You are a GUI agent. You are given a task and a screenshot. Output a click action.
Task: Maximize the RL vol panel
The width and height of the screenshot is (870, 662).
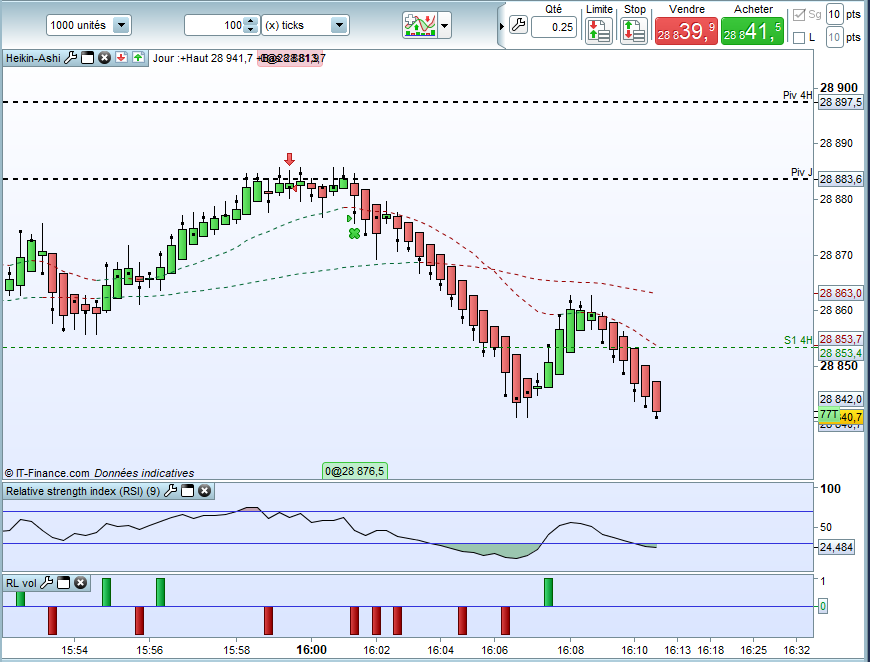[x=64, y=583]
